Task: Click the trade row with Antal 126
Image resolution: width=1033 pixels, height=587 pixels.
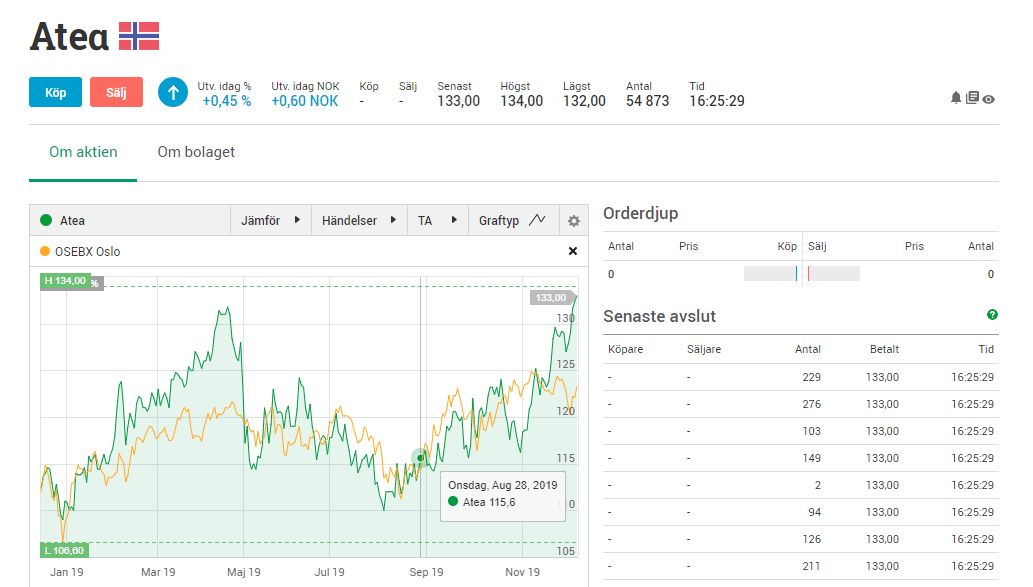Action: 800,539
